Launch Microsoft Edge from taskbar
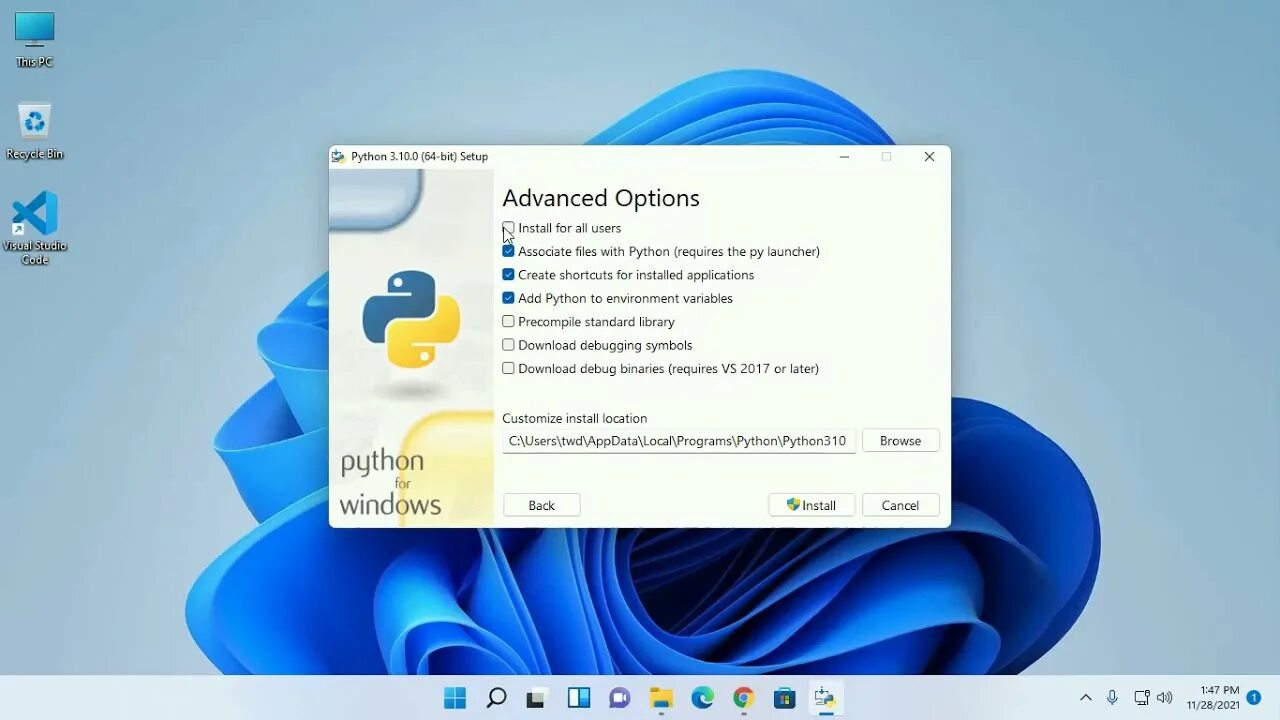This screenshot has width=1280, height=720. (703, 697)
